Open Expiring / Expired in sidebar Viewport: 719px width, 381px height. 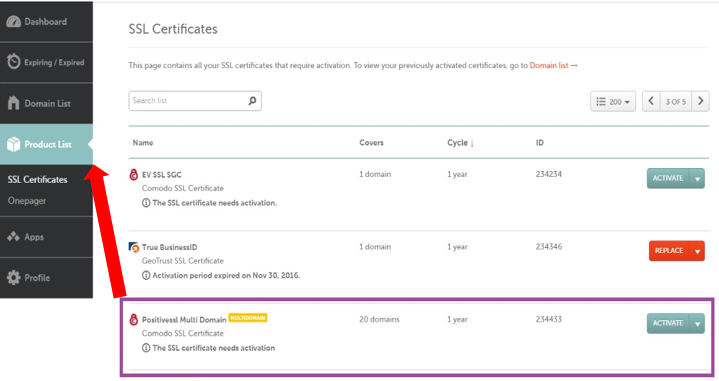46,62
